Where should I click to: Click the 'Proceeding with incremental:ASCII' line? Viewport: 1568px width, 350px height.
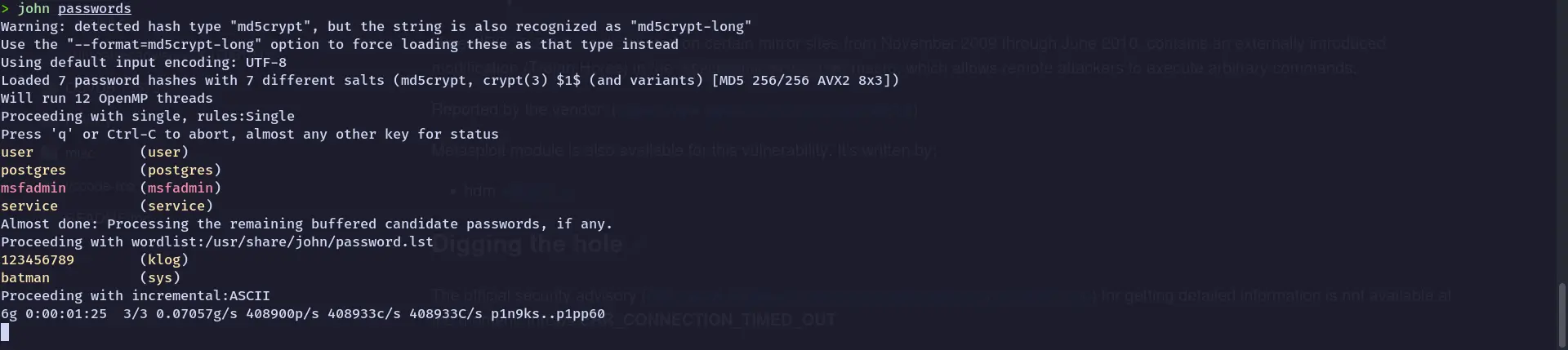tap(136, 295)
